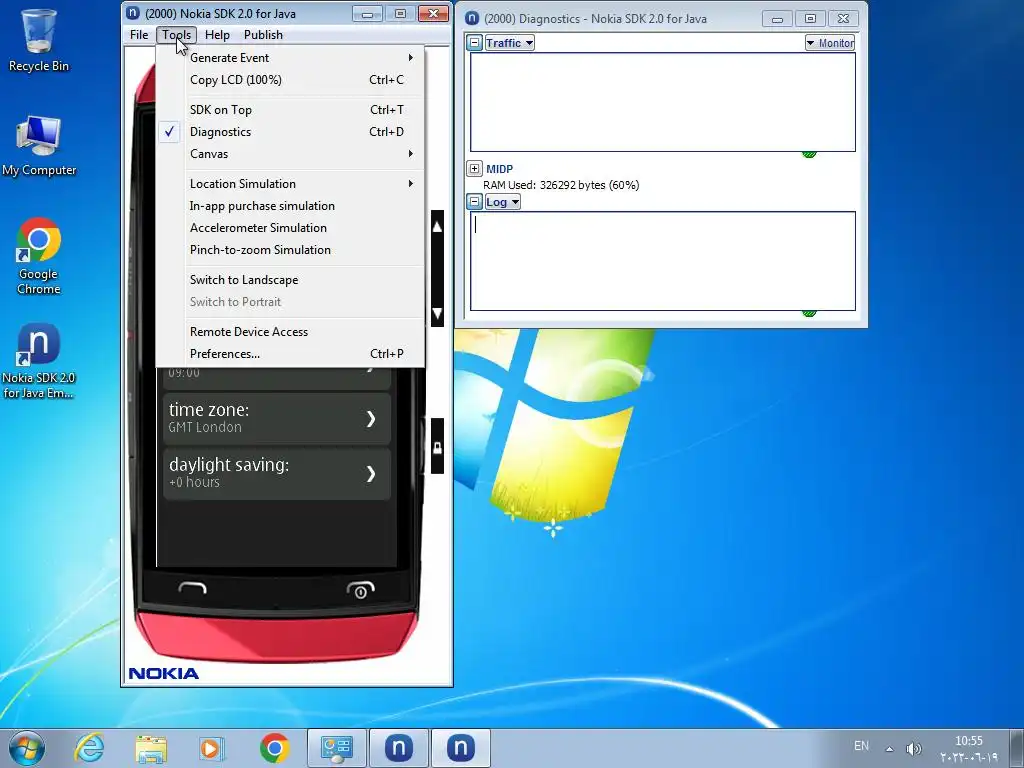Switch to Landscape orientation

pyautogui.click(x=290, y=280)
